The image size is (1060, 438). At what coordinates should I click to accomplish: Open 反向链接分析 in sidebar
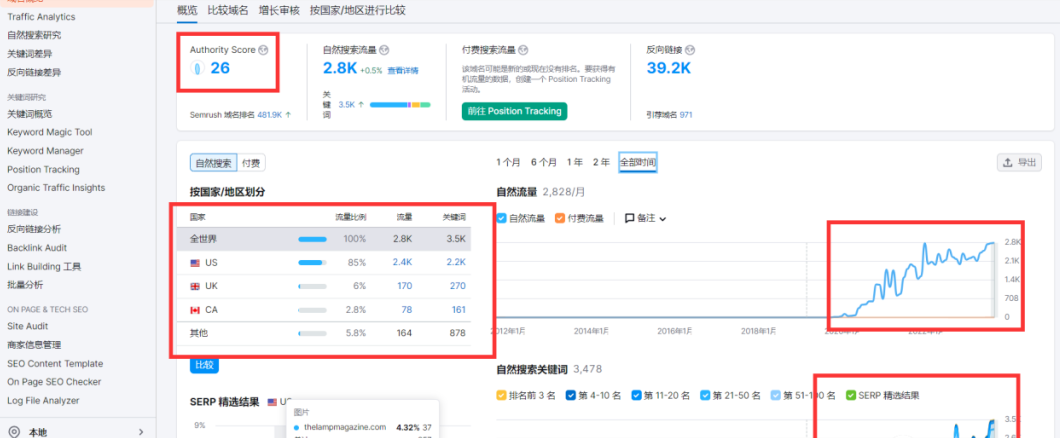click(x=34, y=229)
